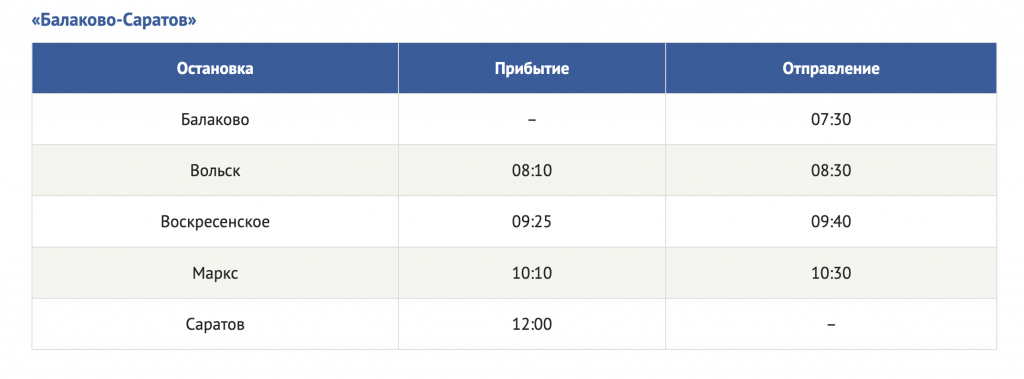Click the dash in Саратов departure cell
1024x379 pixels.
coord(831,324)
